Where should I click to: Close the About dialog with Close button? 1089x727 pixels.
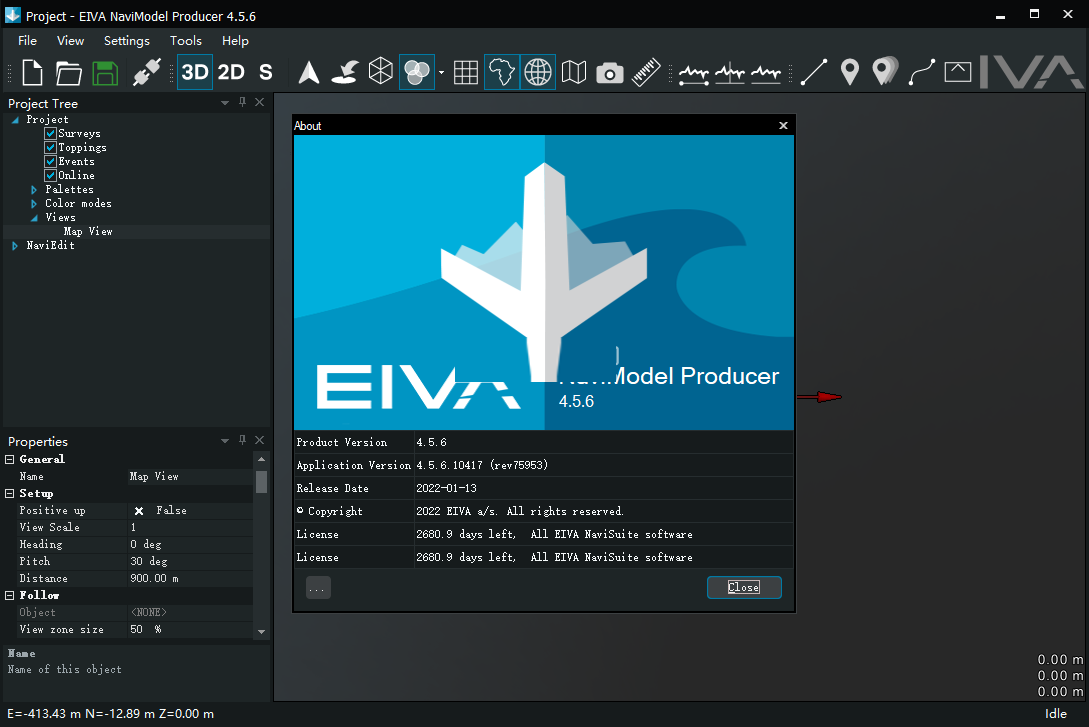744,587
